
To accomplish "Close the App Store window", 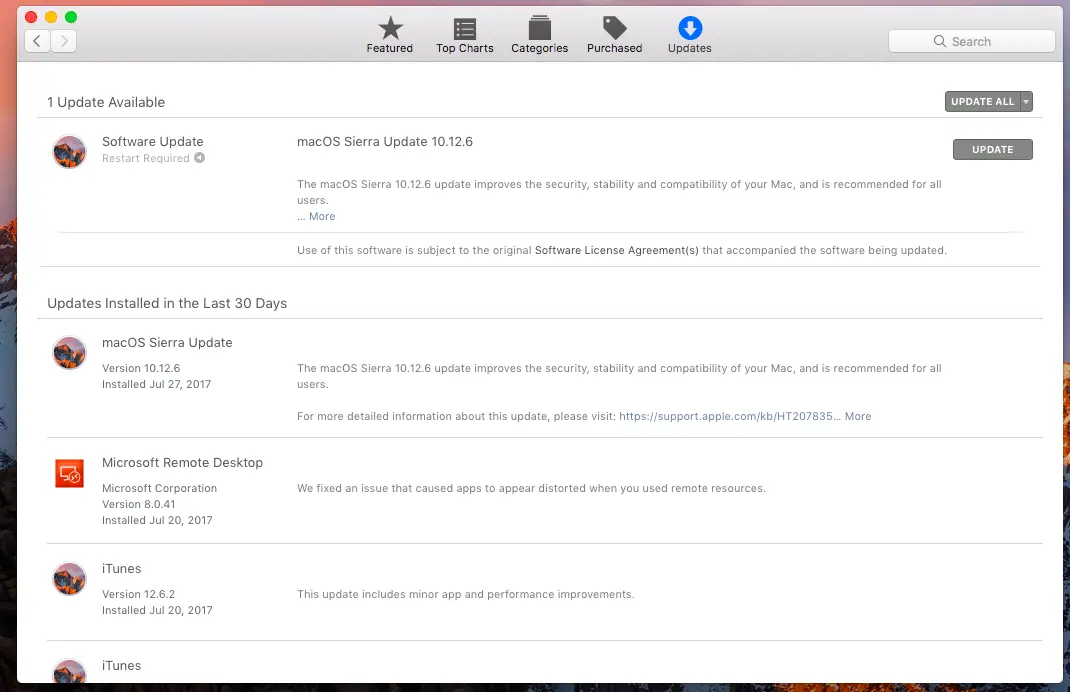I will tap(31, 17).
